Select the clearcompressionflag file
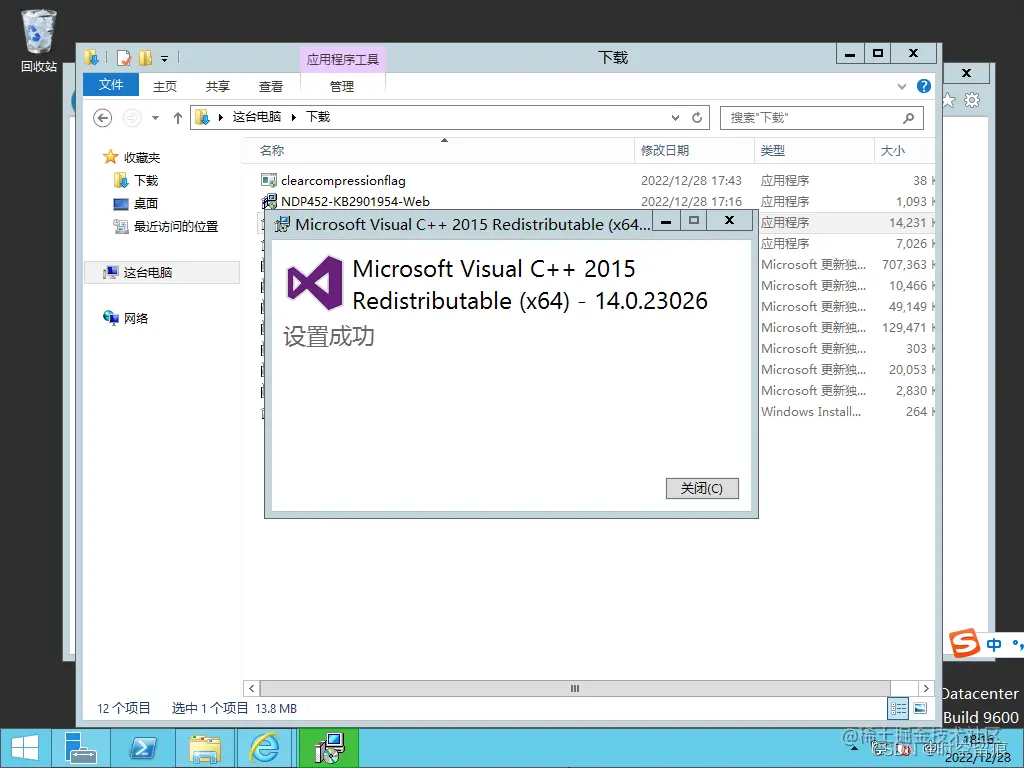 tap(343, 180)
